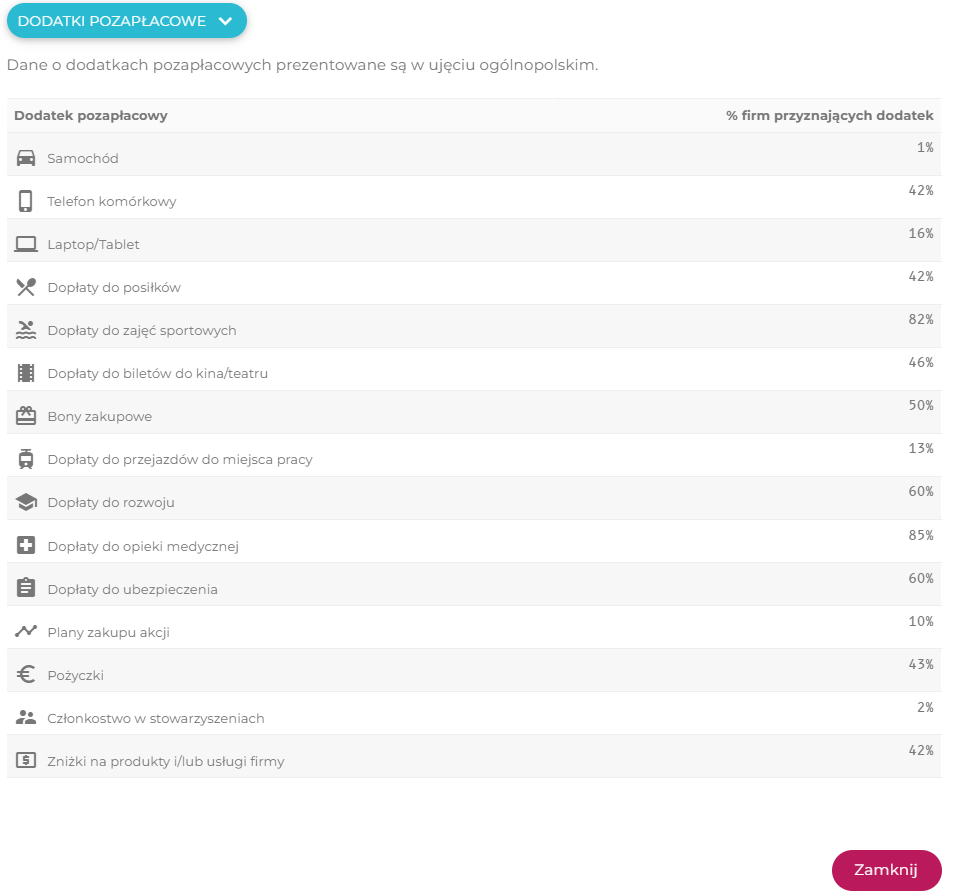Click the medical cross icon
The width and height of the screenshot is (956, 896).
click(x=26, y=546)
